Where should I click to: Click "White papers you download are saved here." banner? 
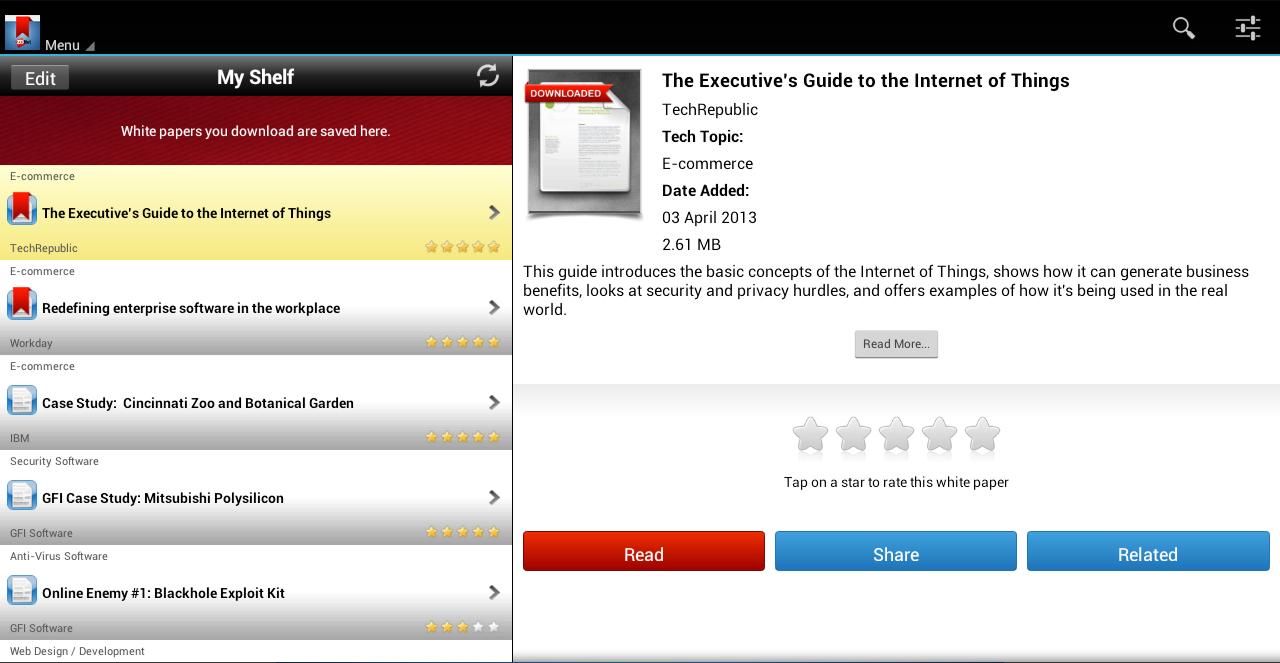[x=256, y=131]
